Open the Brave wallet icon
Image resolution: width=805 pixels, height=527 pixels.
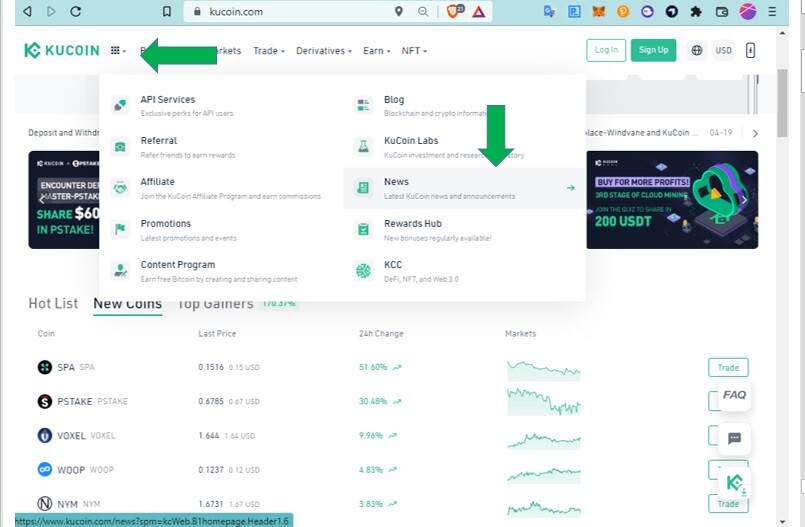[721, 11]
